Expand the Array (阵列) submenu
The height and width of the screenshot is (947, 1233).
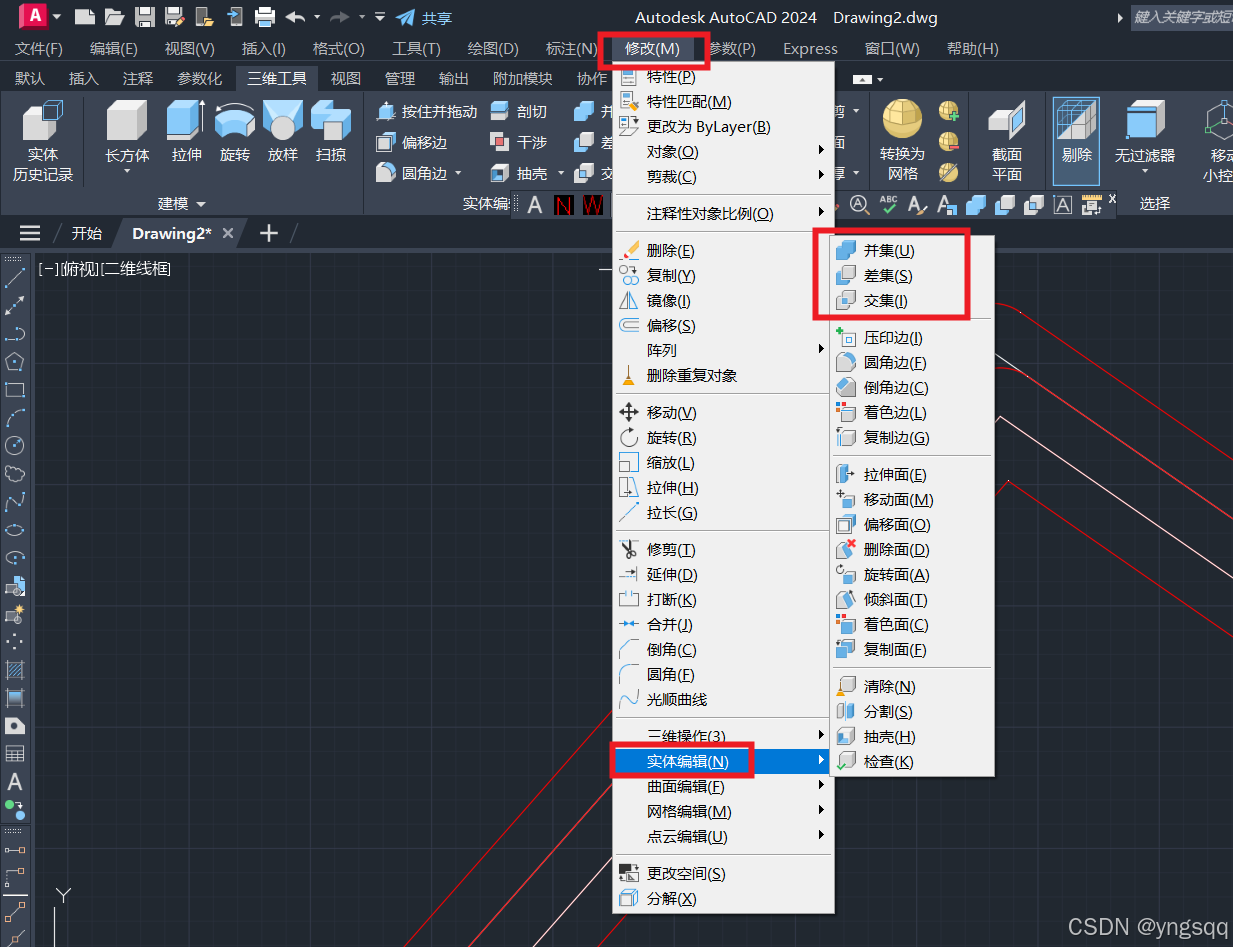tap(723, 351)
